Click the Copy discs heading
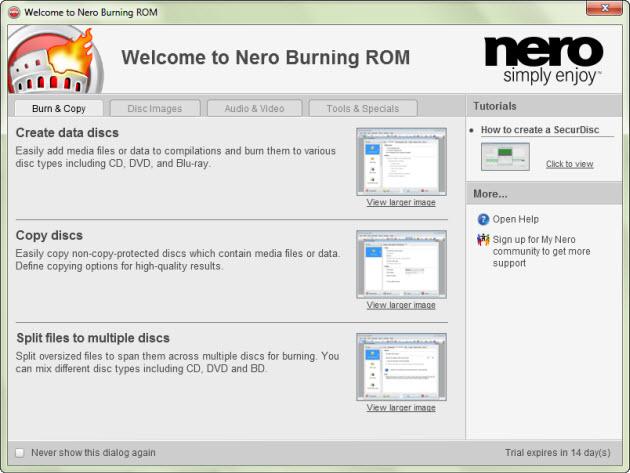Image resolution: width=630 pixels, height=473 pixels. [x=49, y=235]
